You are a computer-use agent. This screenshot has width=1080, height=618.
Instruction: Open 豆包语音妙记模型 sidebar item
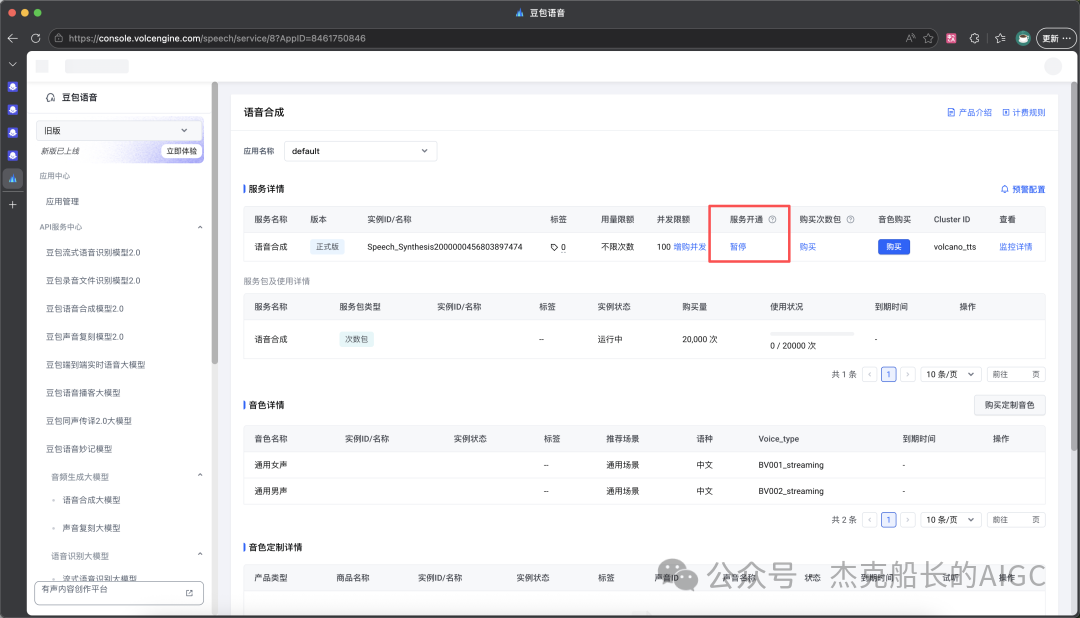tap(79, 449)
